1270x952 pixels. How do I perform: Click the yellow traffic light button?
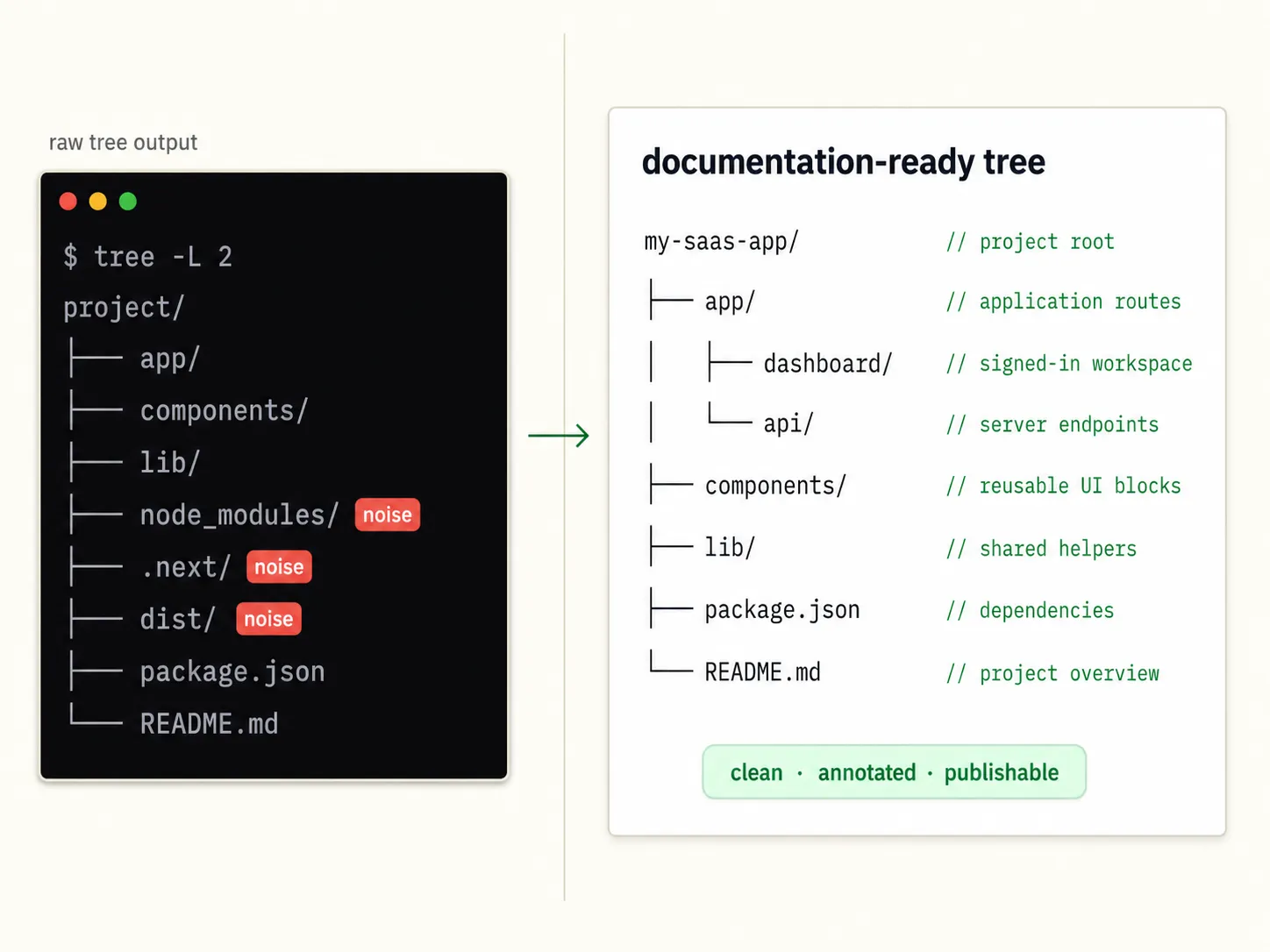click(x=97, y=201)
